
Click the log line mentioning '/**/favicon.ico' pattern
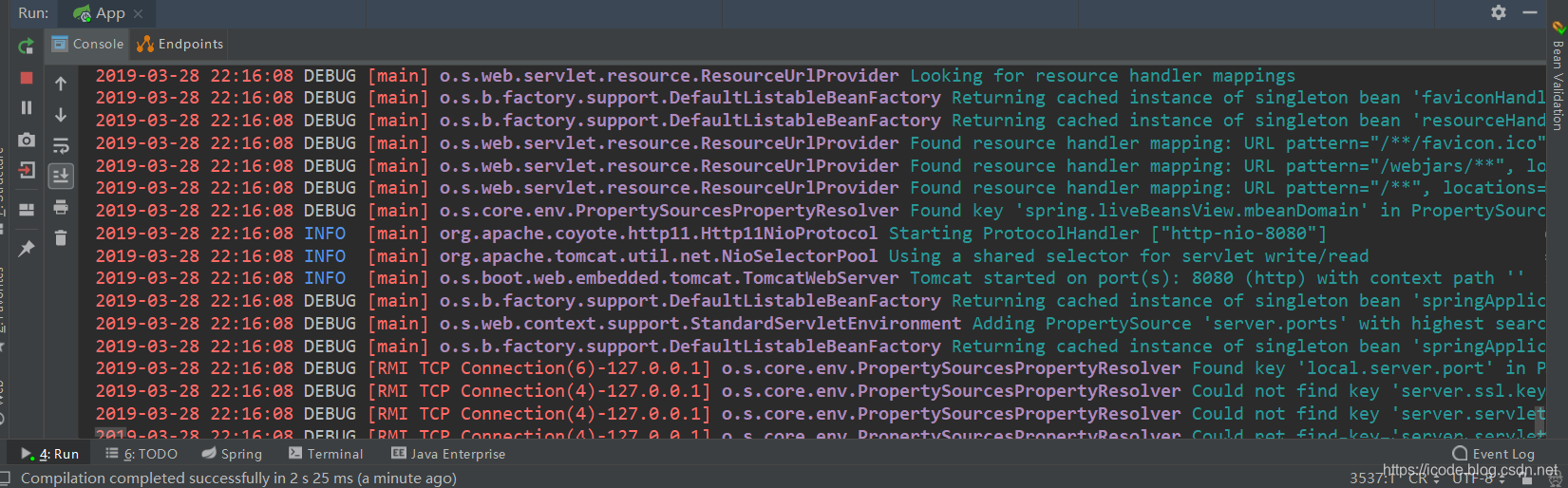coord(821,142)
